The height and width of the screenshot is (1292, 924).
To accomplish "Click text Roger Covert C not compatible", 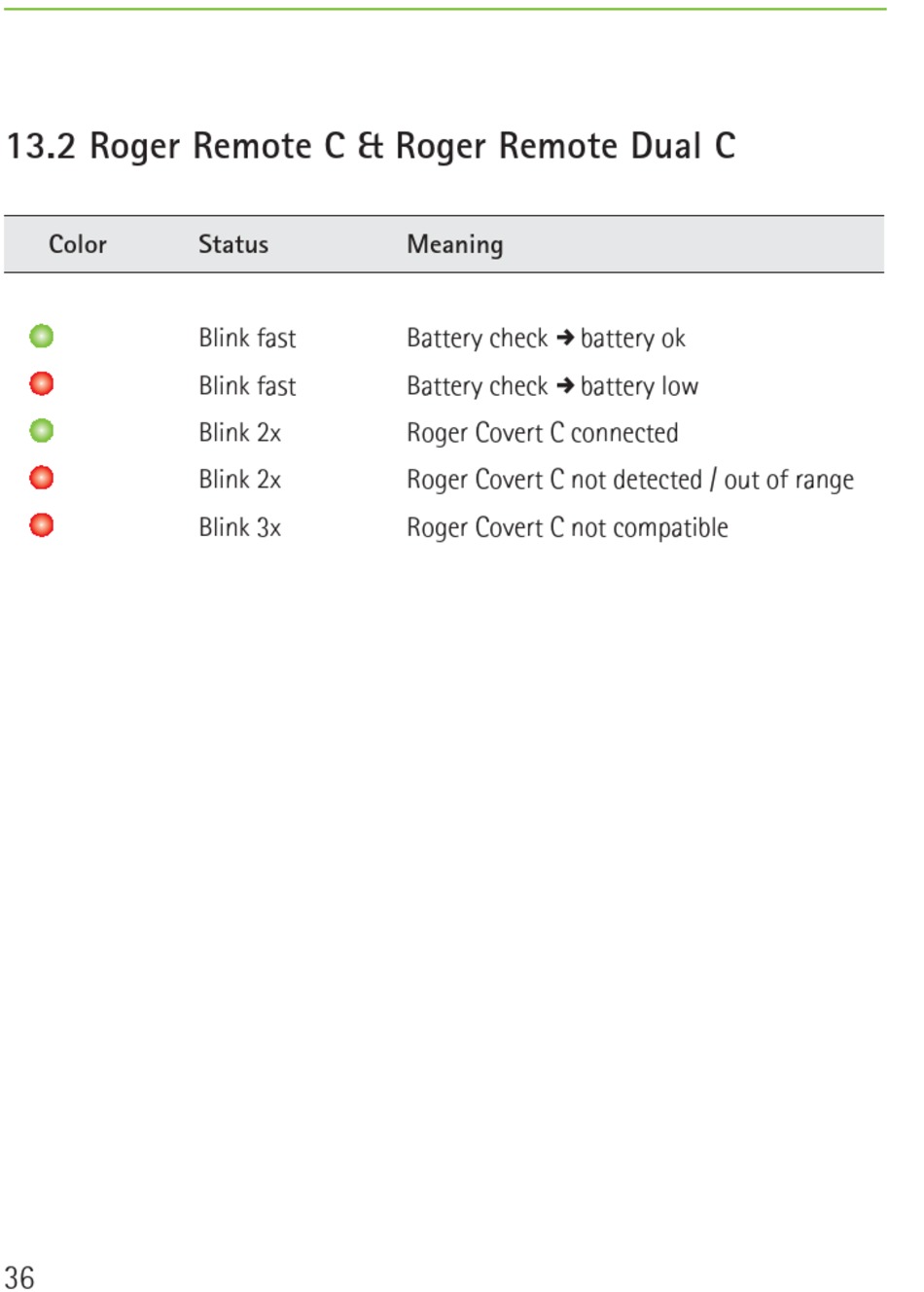I will tap(567, 527).
